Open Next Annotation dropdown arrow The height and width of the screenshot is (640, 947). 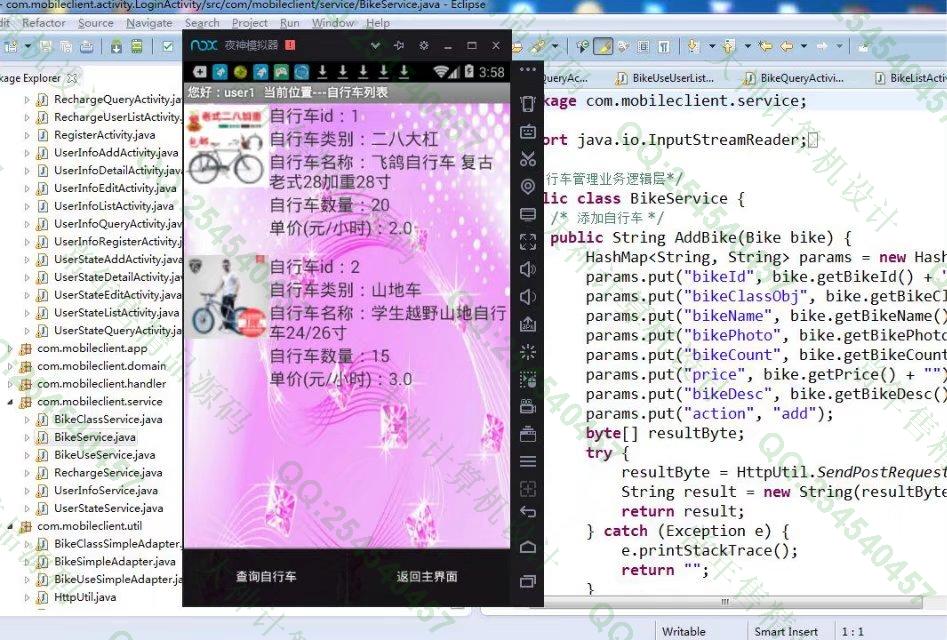tap(711, 46)
